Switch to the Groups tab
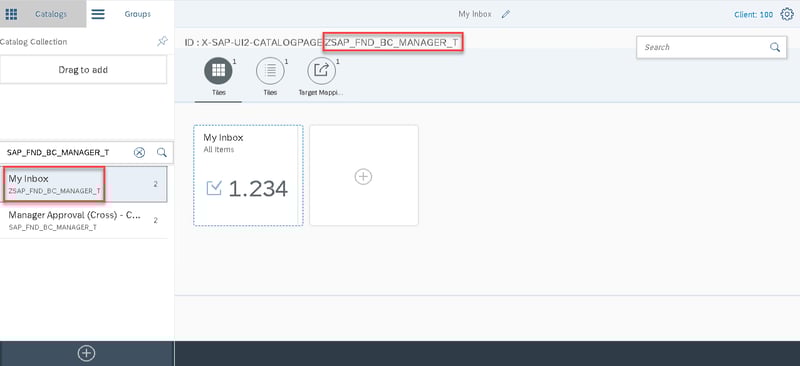This screenshot has width=800, height=366. pos(137,14)
